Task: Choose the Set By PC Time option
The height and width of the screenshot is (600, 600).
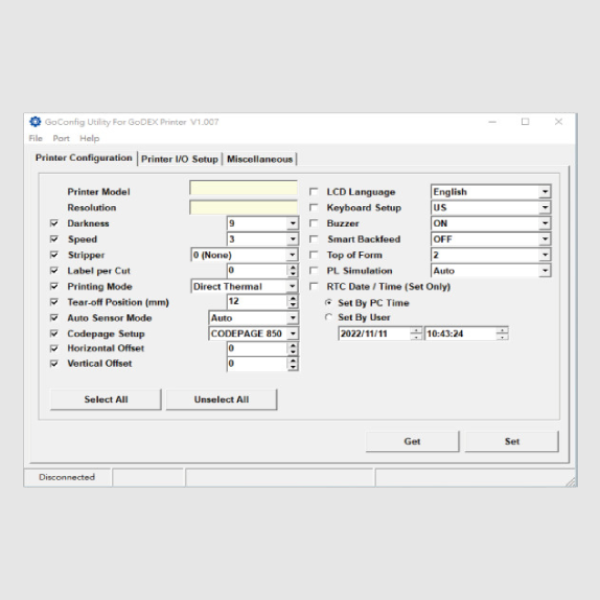Action: tap(329, 302)
